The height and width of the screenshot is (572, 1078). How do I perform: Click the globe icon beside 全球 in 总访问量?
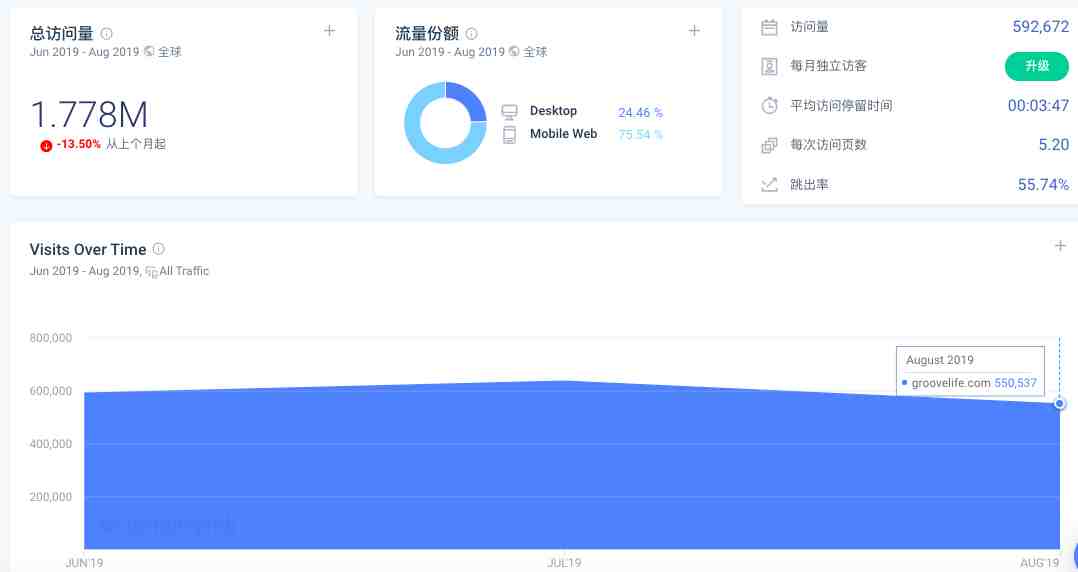point(149,52)
